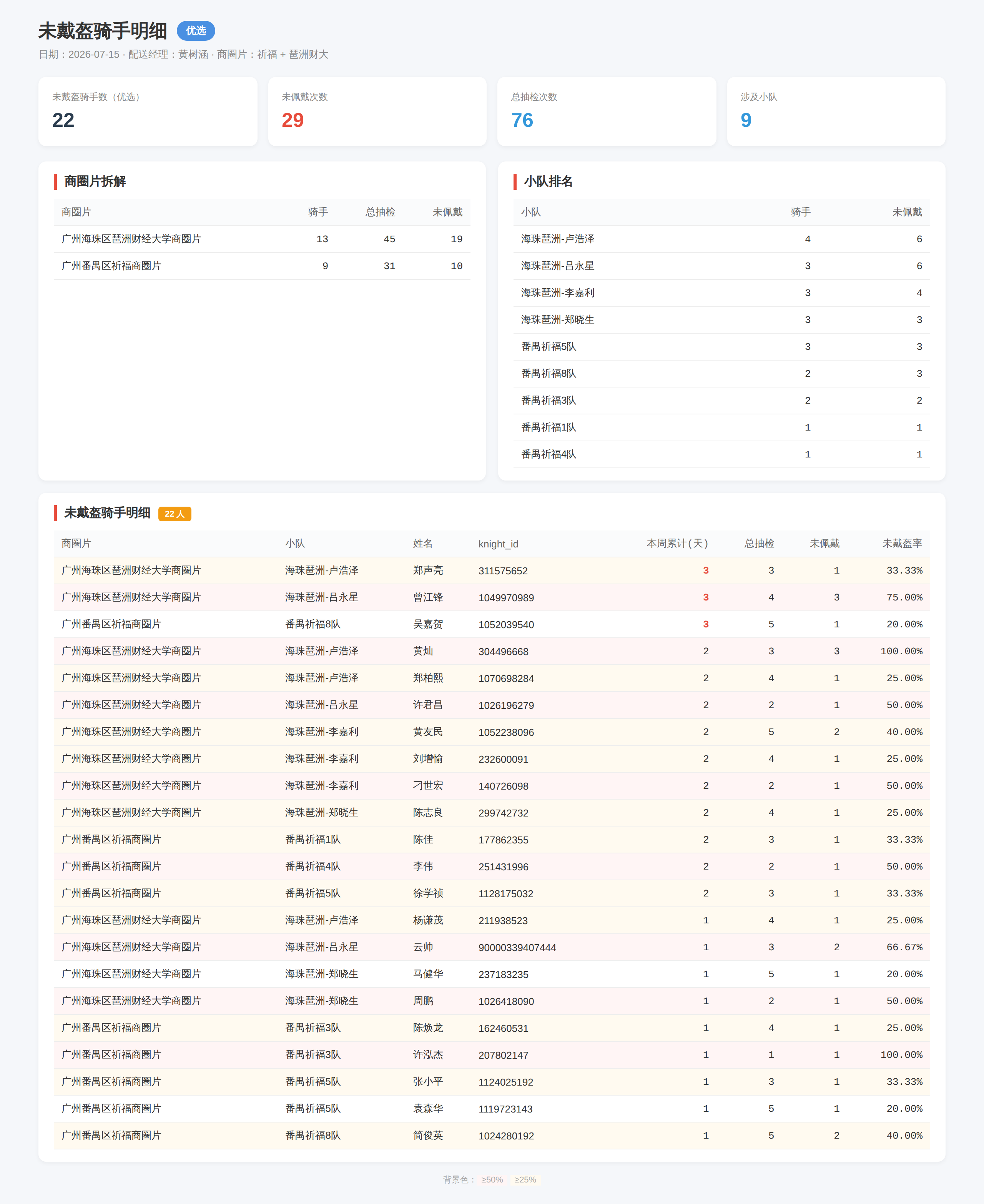
Task: Select rider name 张小平
Action: 428,1082
